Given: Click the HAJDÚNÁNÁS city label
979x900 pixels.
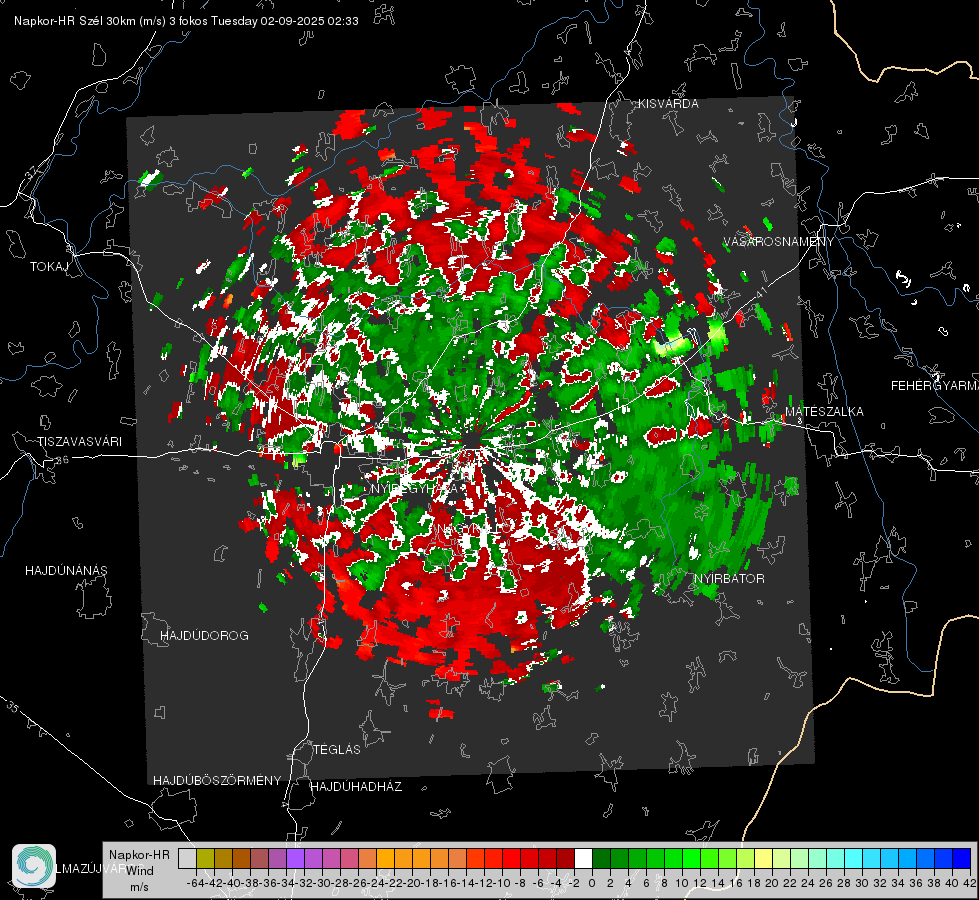Looking at the screenshot, I should click(66, 570).
